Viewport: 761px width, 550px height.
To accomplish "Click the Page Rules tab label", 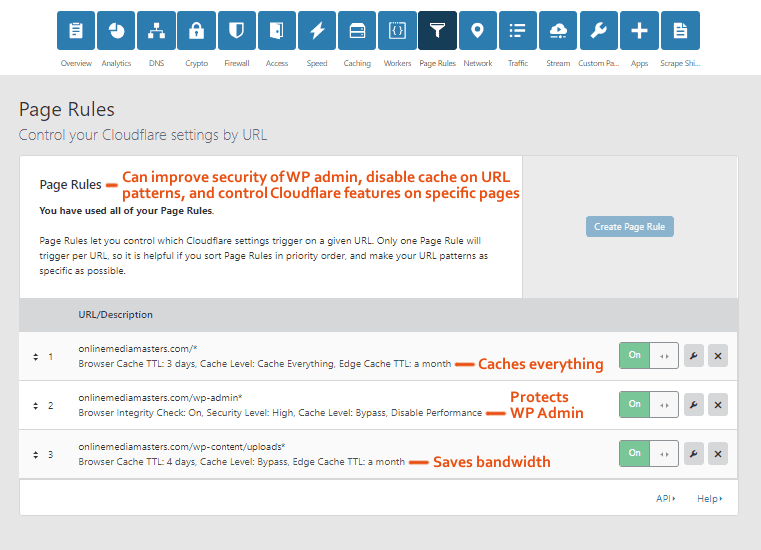I will click(437, 63).
